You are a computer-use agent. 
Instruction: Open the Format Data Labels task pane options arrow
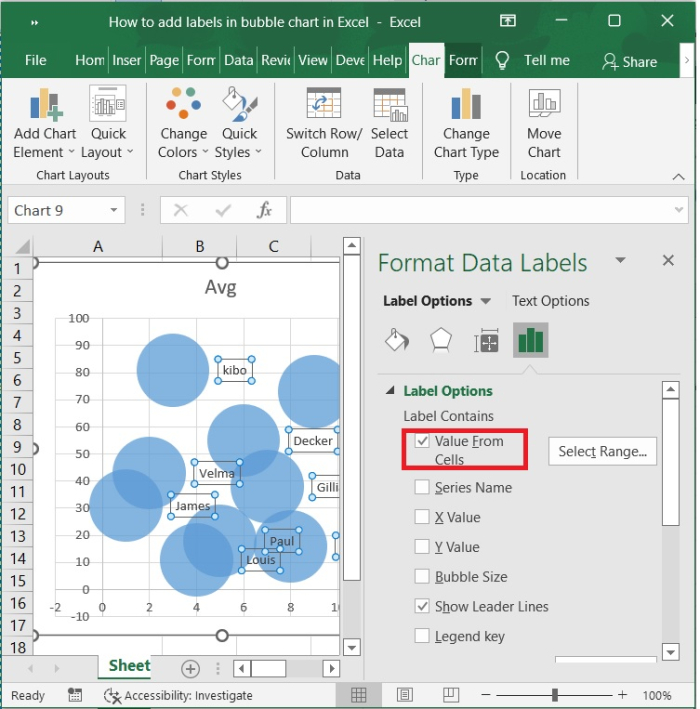coord(620,260)
